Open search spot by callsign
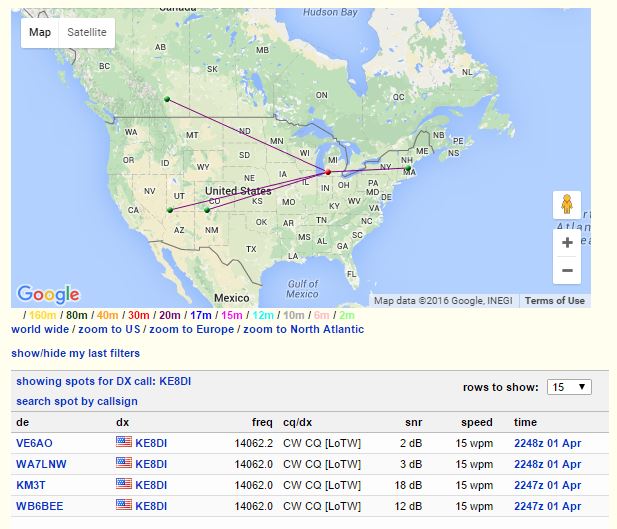This screenshot has width=617, height=529. point(77,401)
